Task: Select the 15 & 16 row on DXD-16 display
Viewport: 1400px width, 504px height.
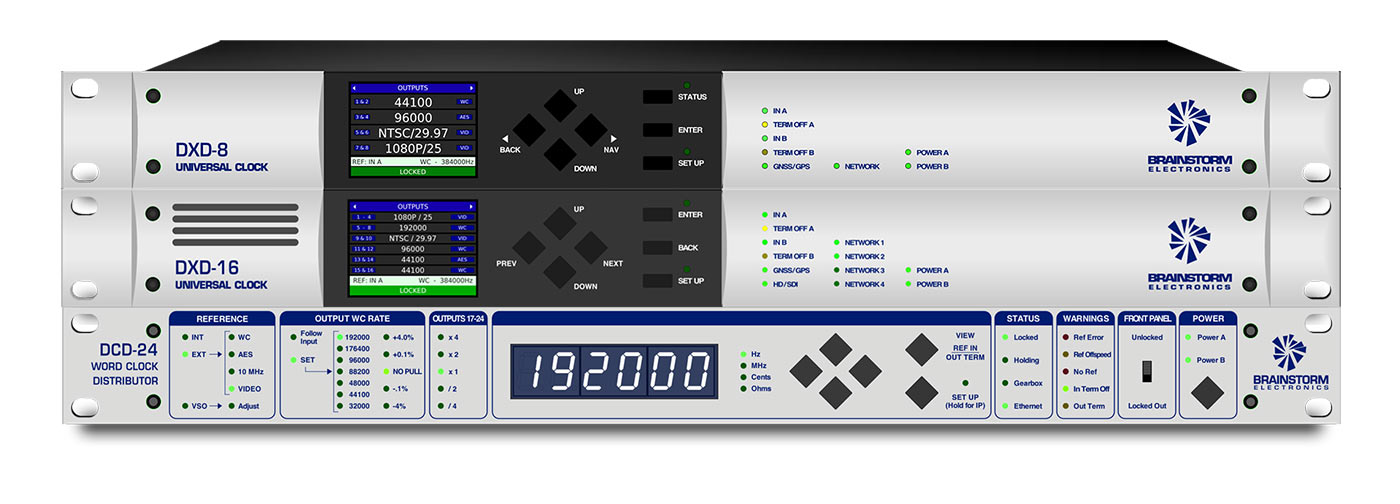Action: 413,270
